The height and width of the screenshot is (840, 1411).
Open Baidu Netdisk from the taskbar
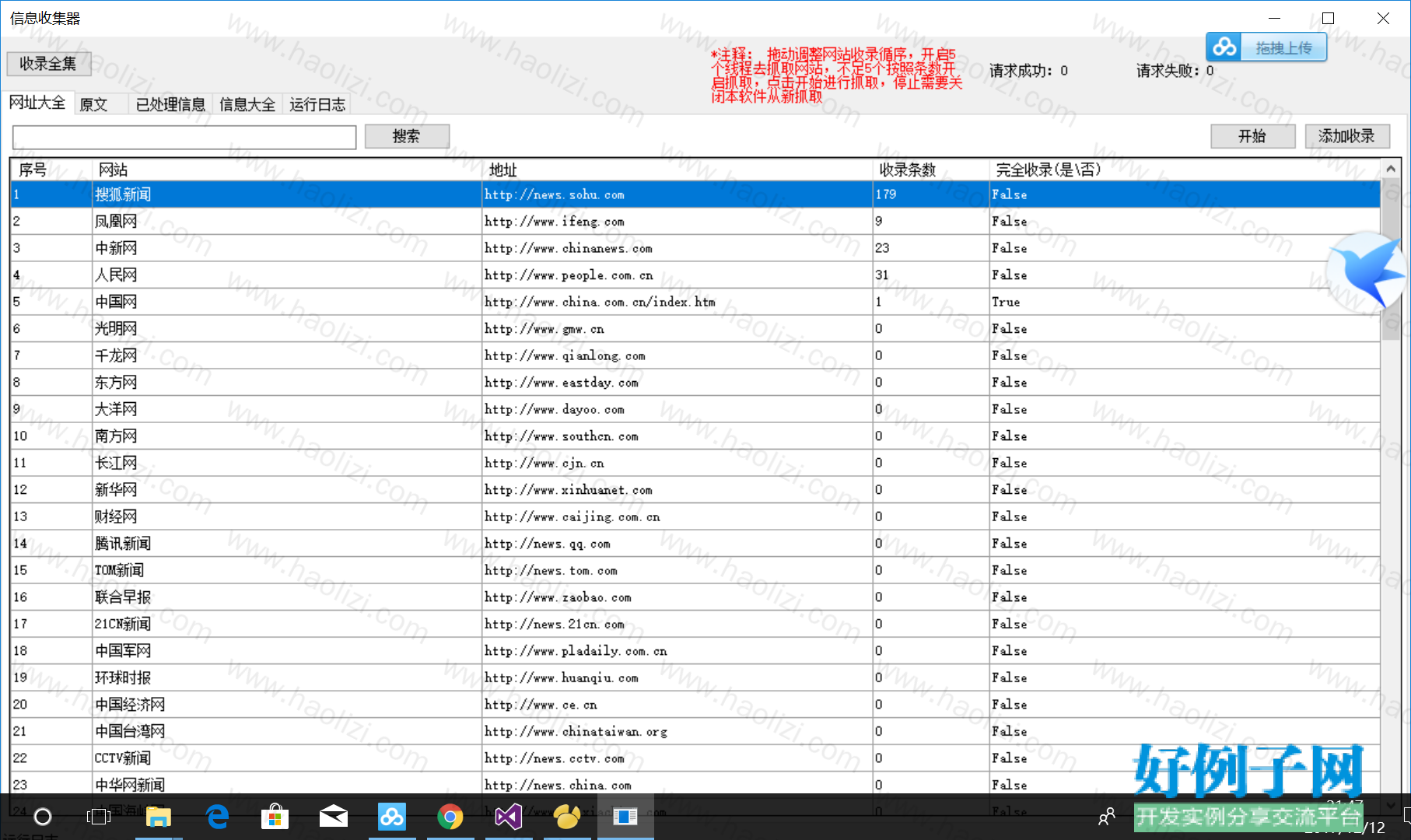pyautogui.click(x=392, y=816)
